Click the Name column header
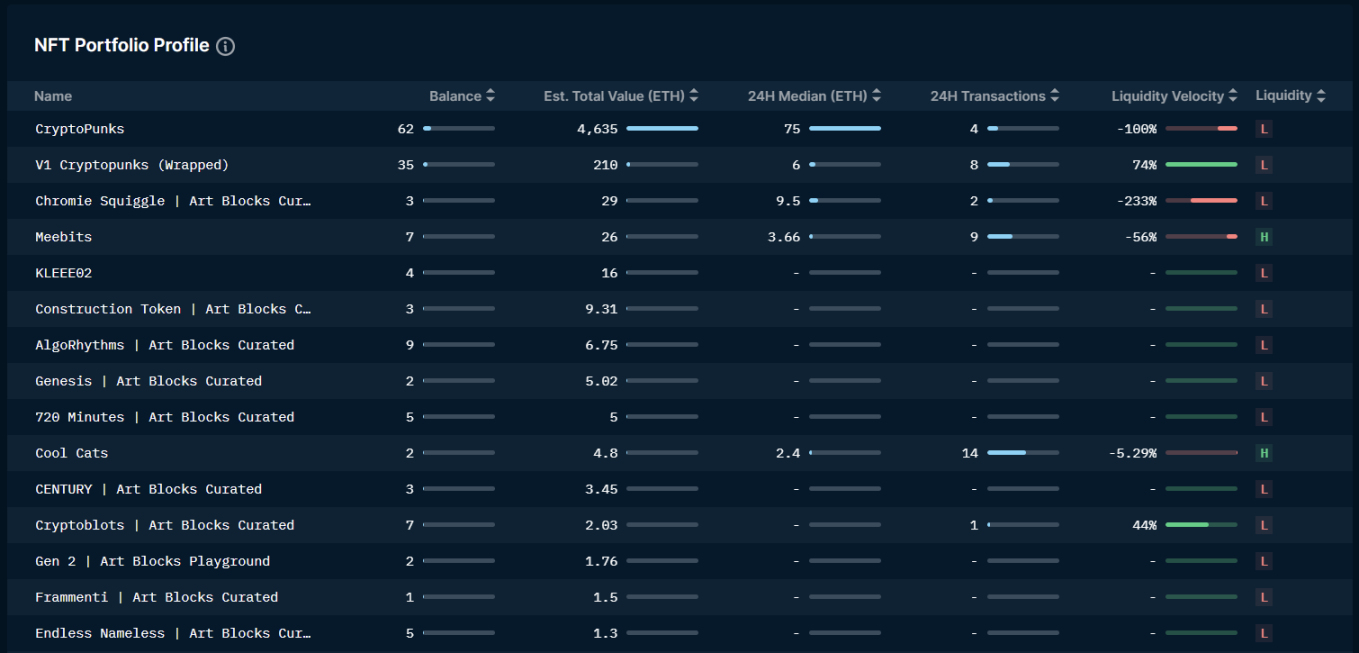 [x=53, y=96]
